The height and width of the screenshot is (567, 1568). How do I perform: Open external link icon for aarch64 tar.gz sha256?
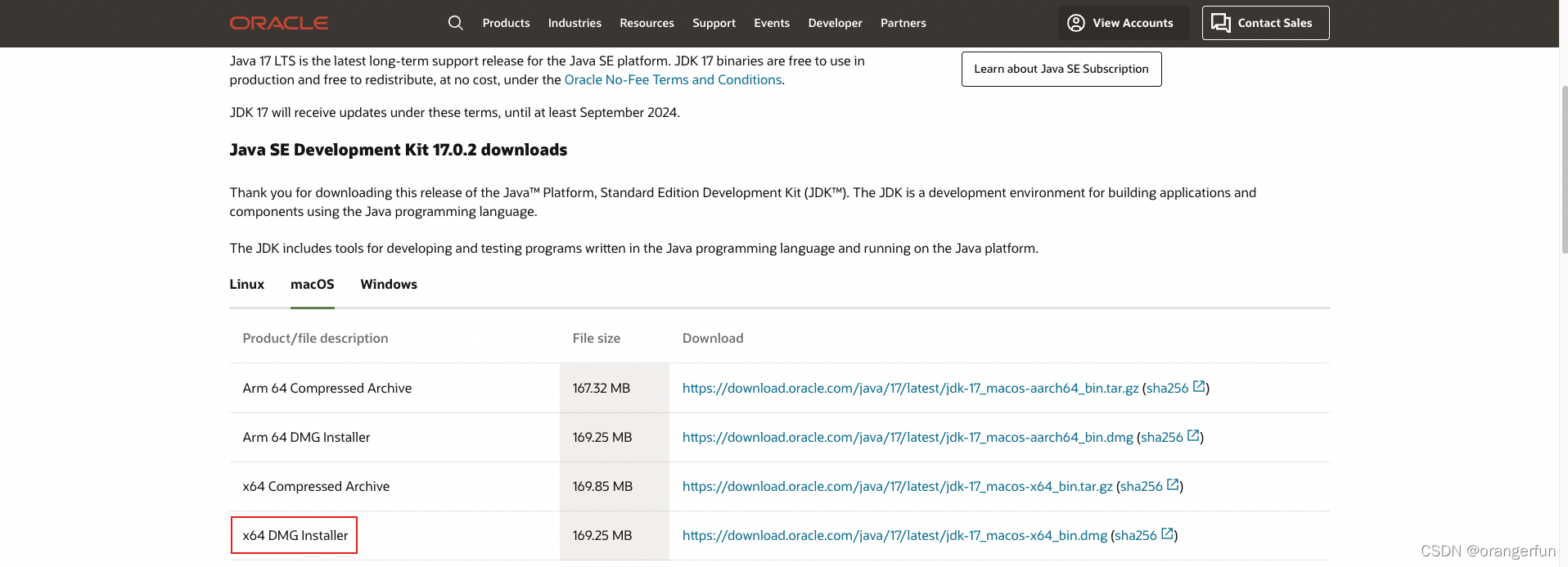pyautogui.click(x=1199, y=387)
